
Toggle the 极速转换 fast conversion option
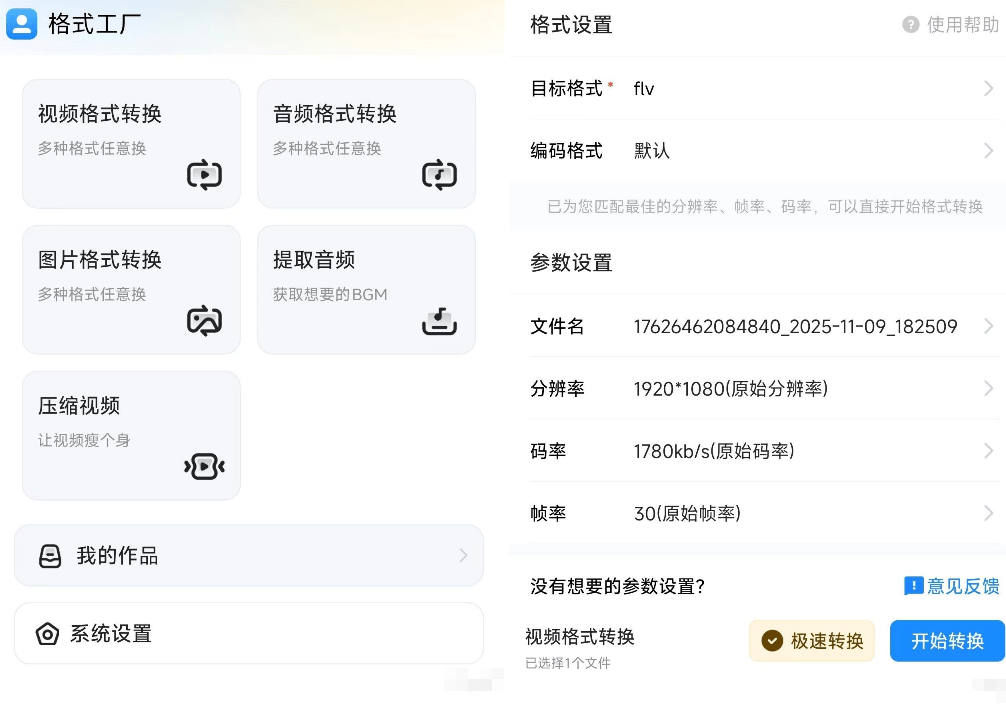pos(812,641)
